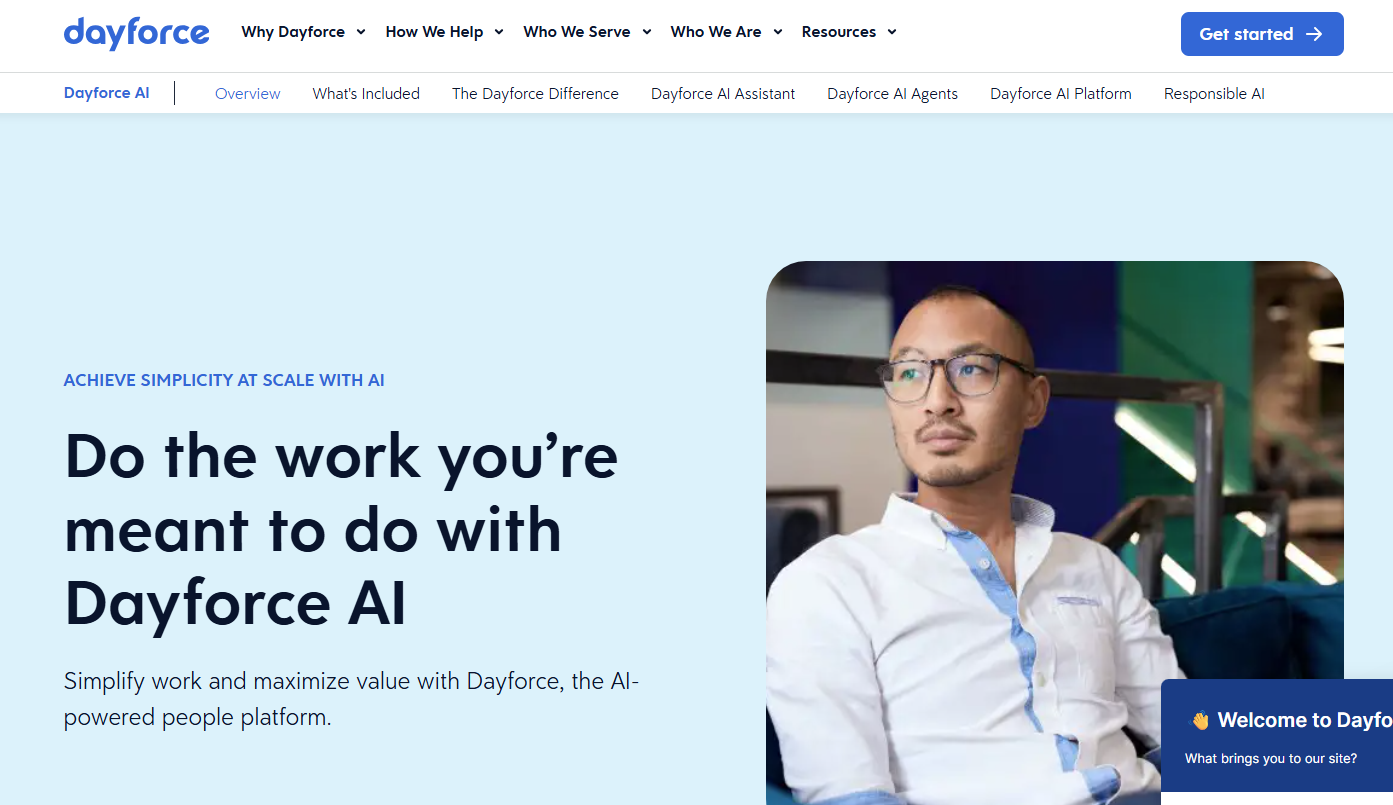This screenshot has width=1393, height=805.
Task: Go to The Dayforce Difference section
Action: click(x=535, y=94)
